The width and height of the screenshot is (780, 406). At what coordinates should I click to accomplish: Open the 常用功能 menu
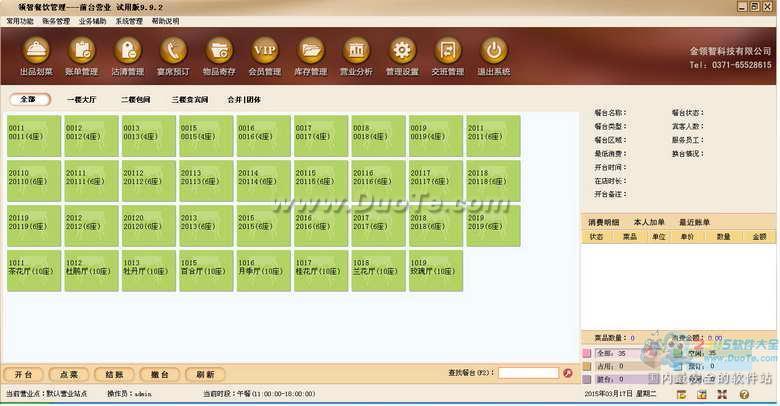tap(20, 20)
